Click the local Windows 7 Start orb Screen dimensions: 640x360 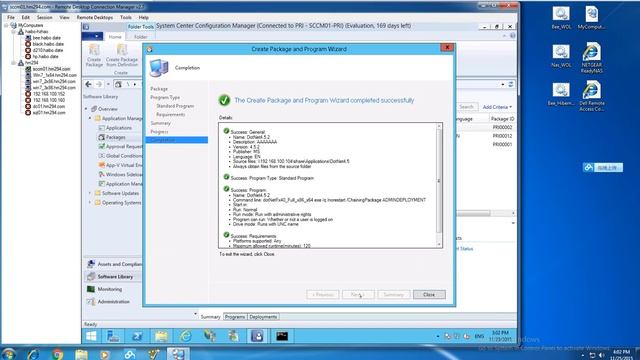(8, 354)
